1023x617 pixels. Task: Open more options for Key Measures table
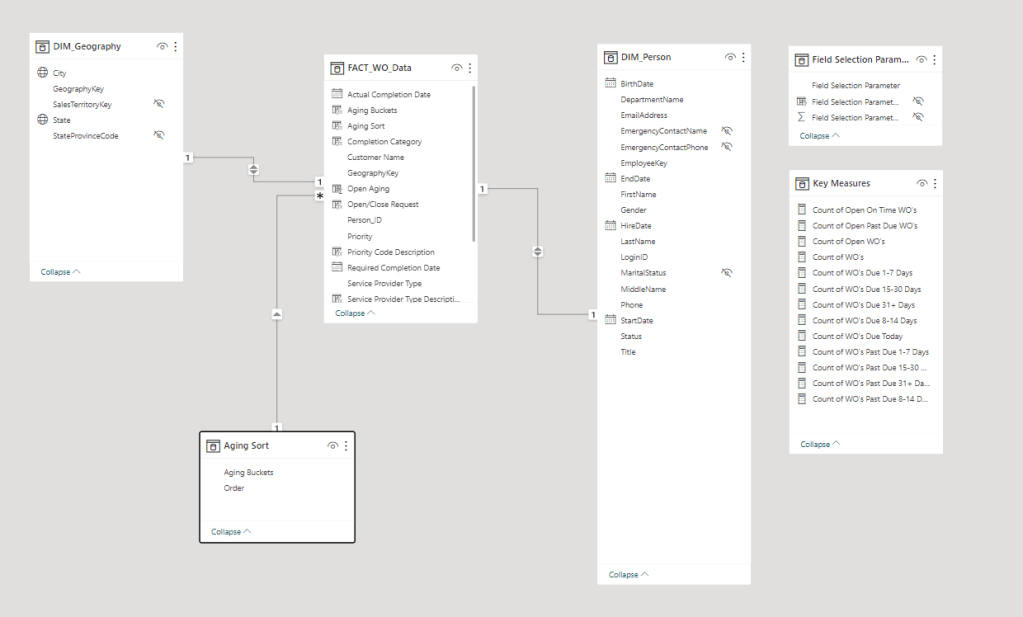[x=935, y=184]
